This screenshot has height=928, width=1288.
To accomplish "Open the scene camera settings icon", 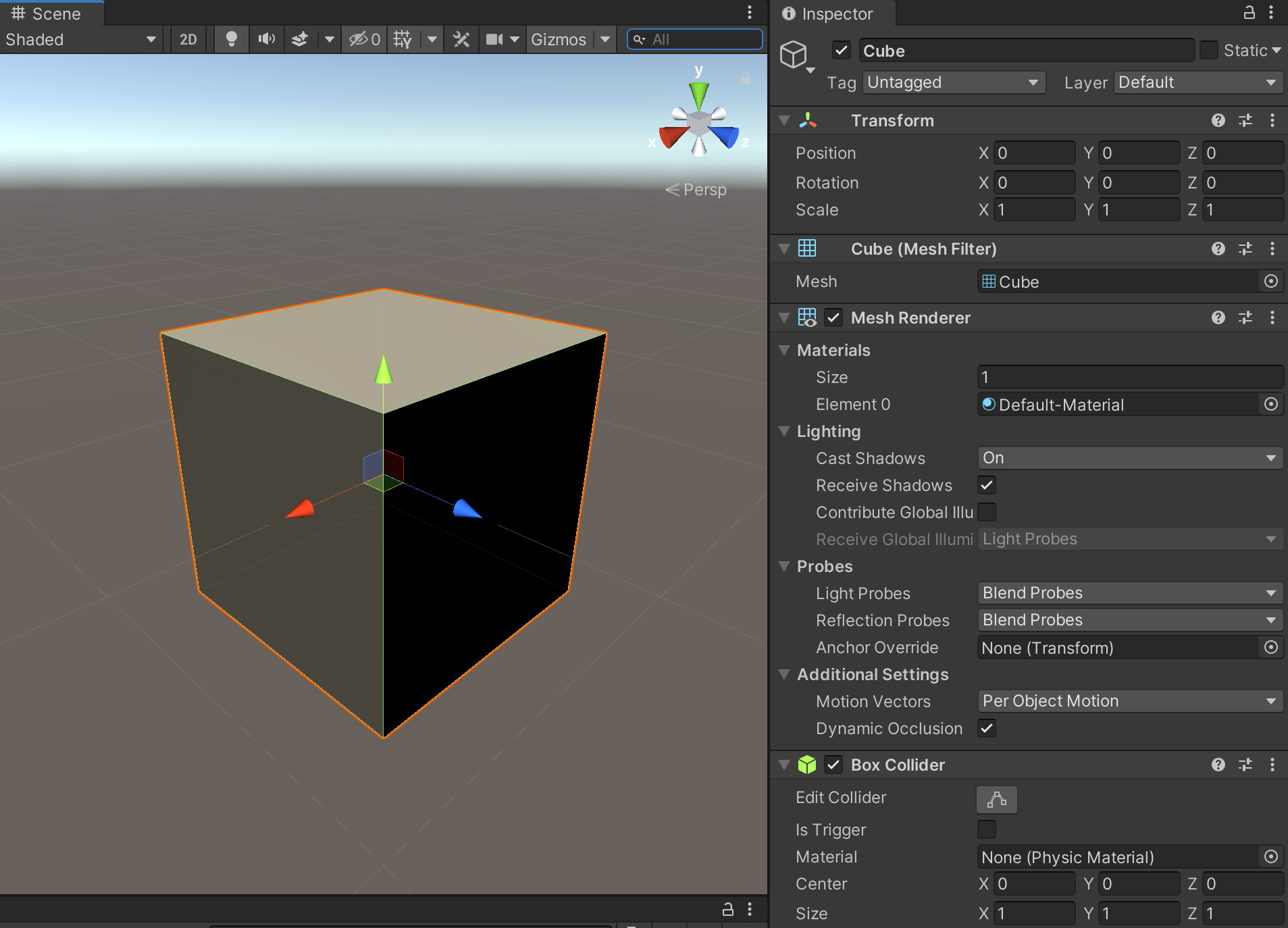I will point(494,39).
